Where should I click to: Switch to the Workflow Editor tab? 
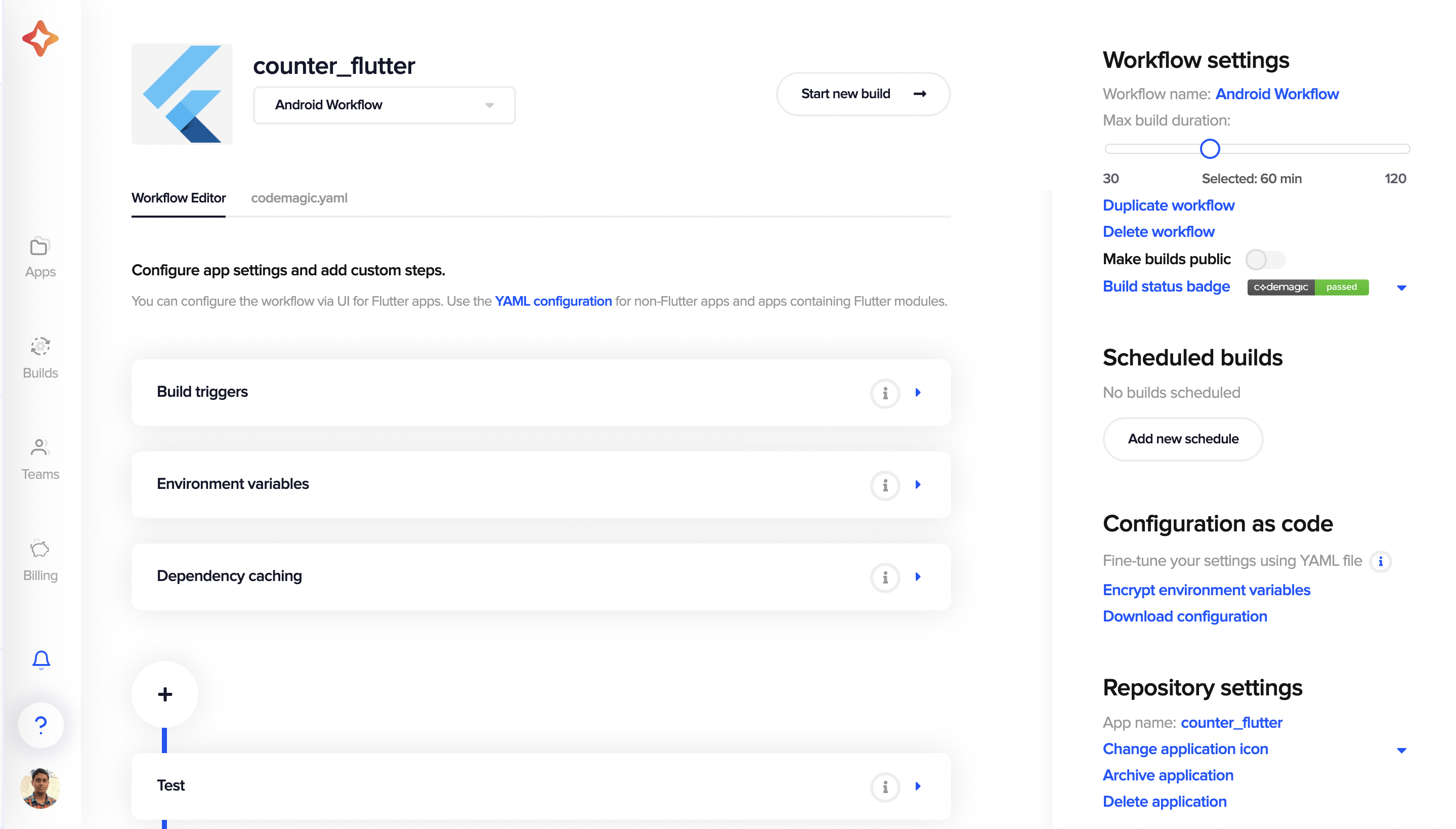point(179,198)
